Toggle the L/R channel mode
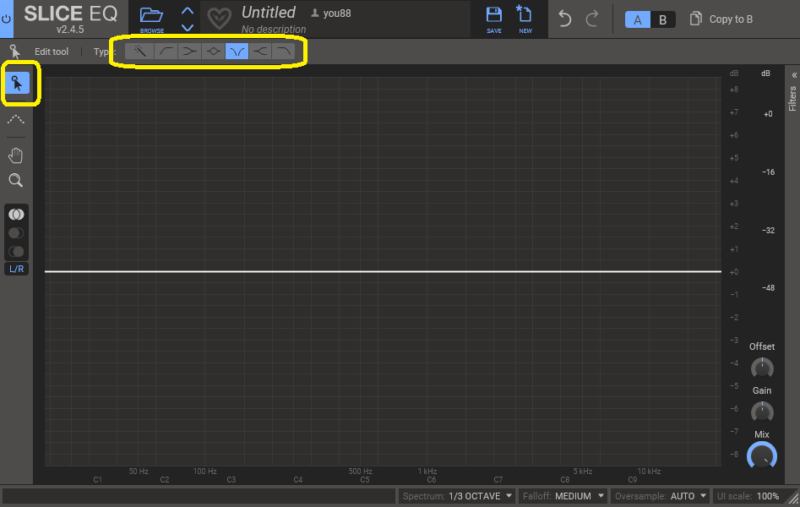The width and height of the screenshot is (800, 507). pyautogui.click(x=16, y=269)
